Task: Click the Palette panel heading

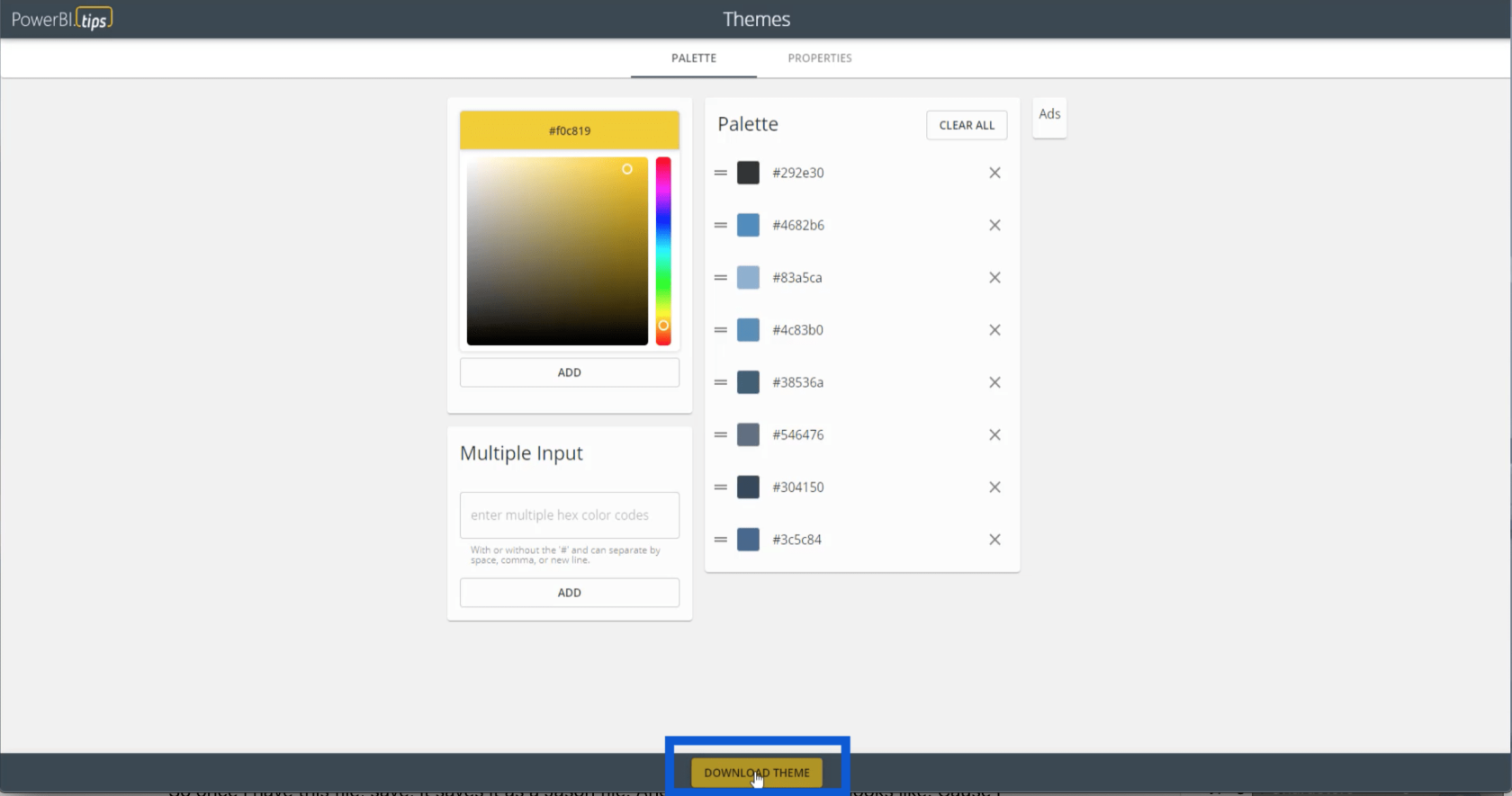Action: click(748, 124)
